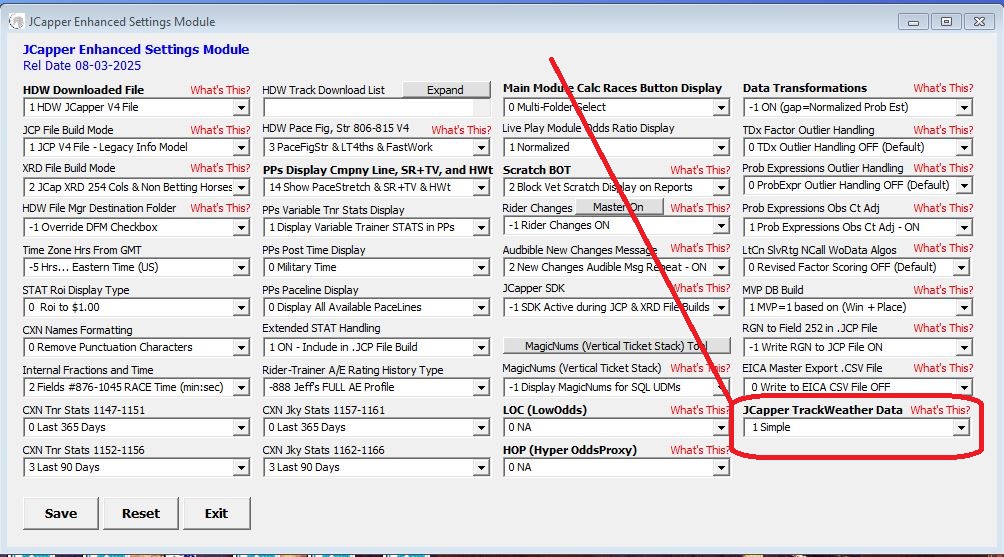Image resolution: width=1004 pixels, height=557 pixels.
Task: Click What's This? for JCapper TrackWeather Data
Action: [941, 410]
